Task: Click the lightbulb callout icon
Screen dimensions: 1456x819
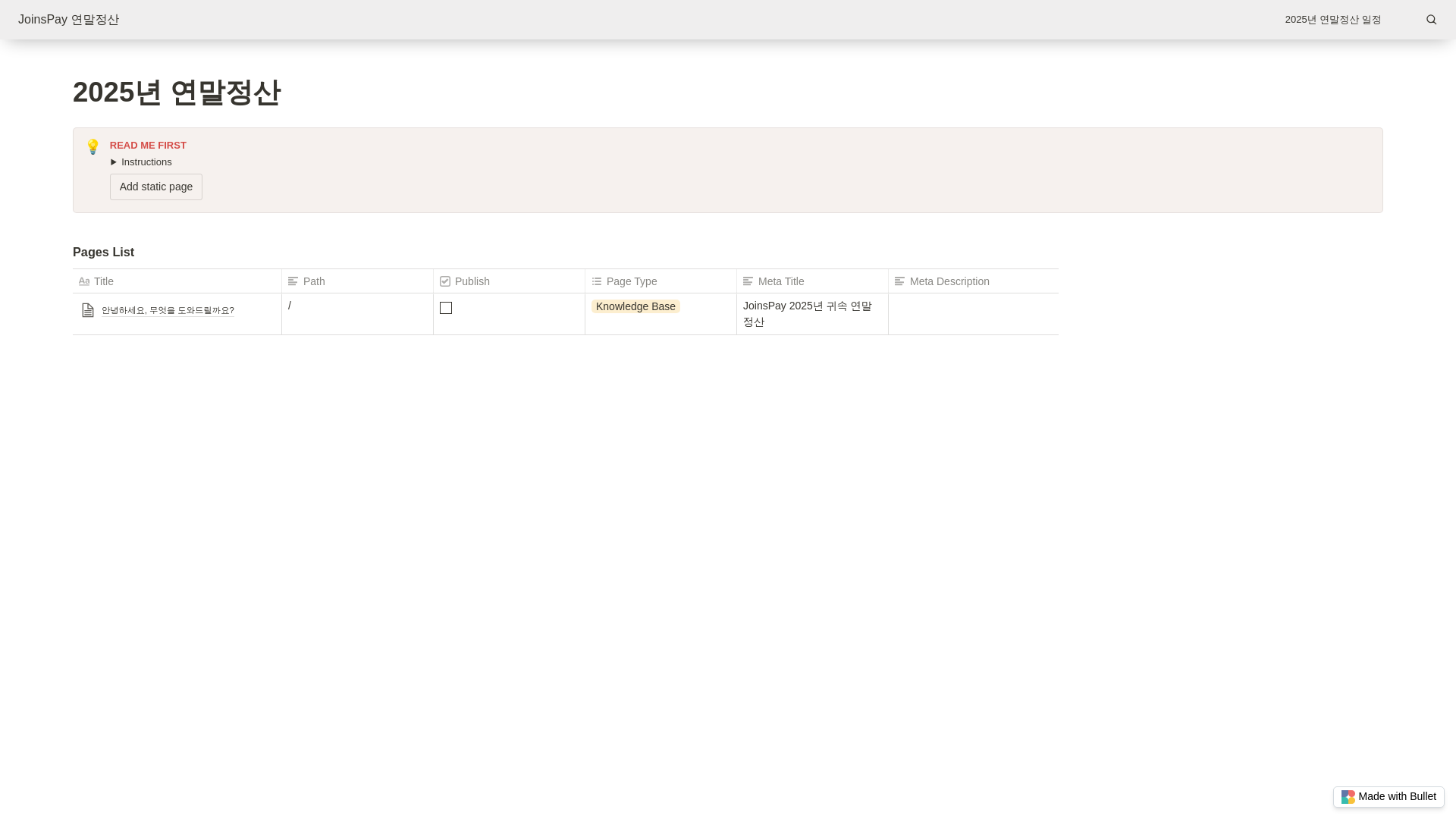Action: point(93,146)
